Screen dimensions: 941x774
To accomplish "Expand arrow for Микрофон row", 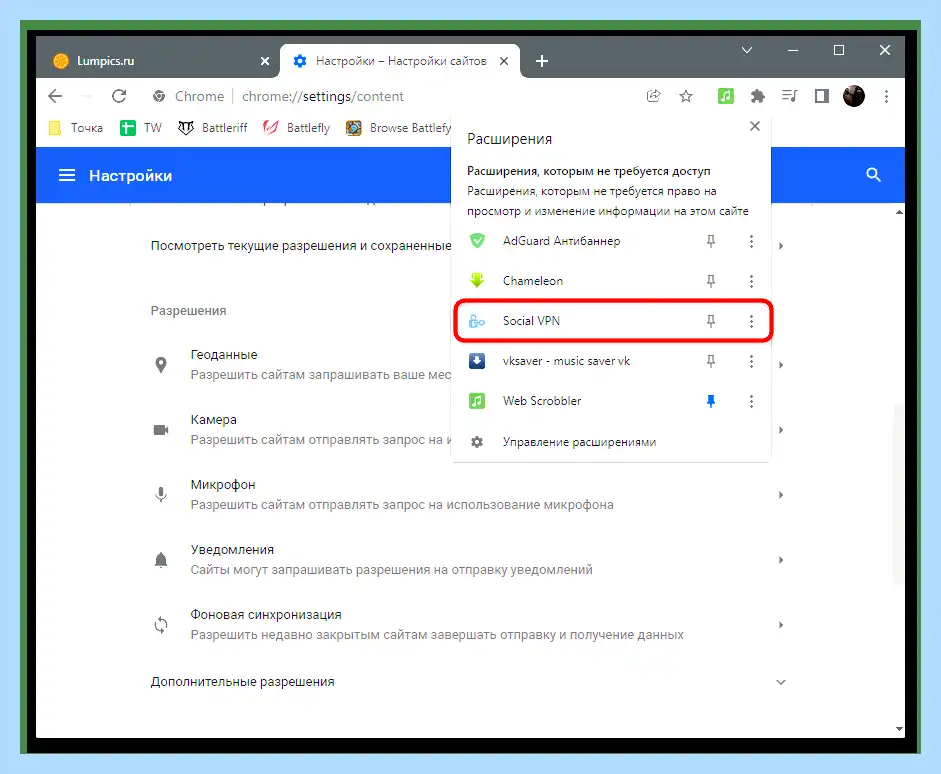I will [781, 494].
